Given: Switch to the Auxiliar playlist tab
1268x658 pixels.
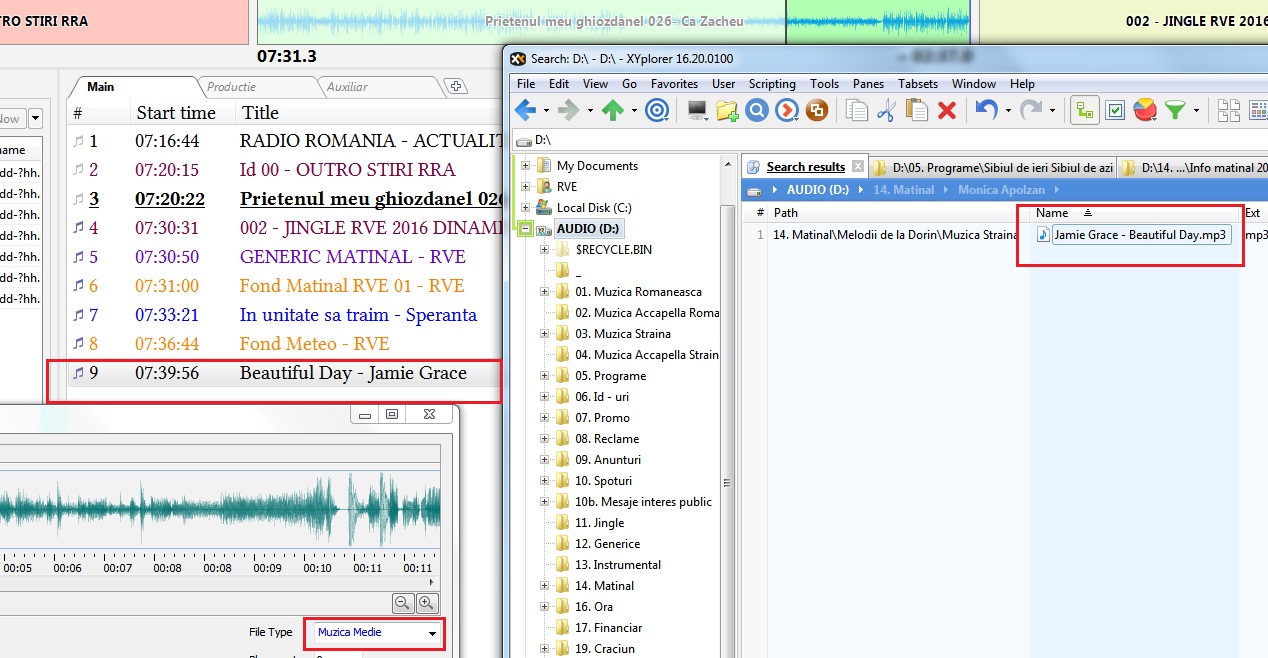Looking at the screenshot, I should point(347,87).
